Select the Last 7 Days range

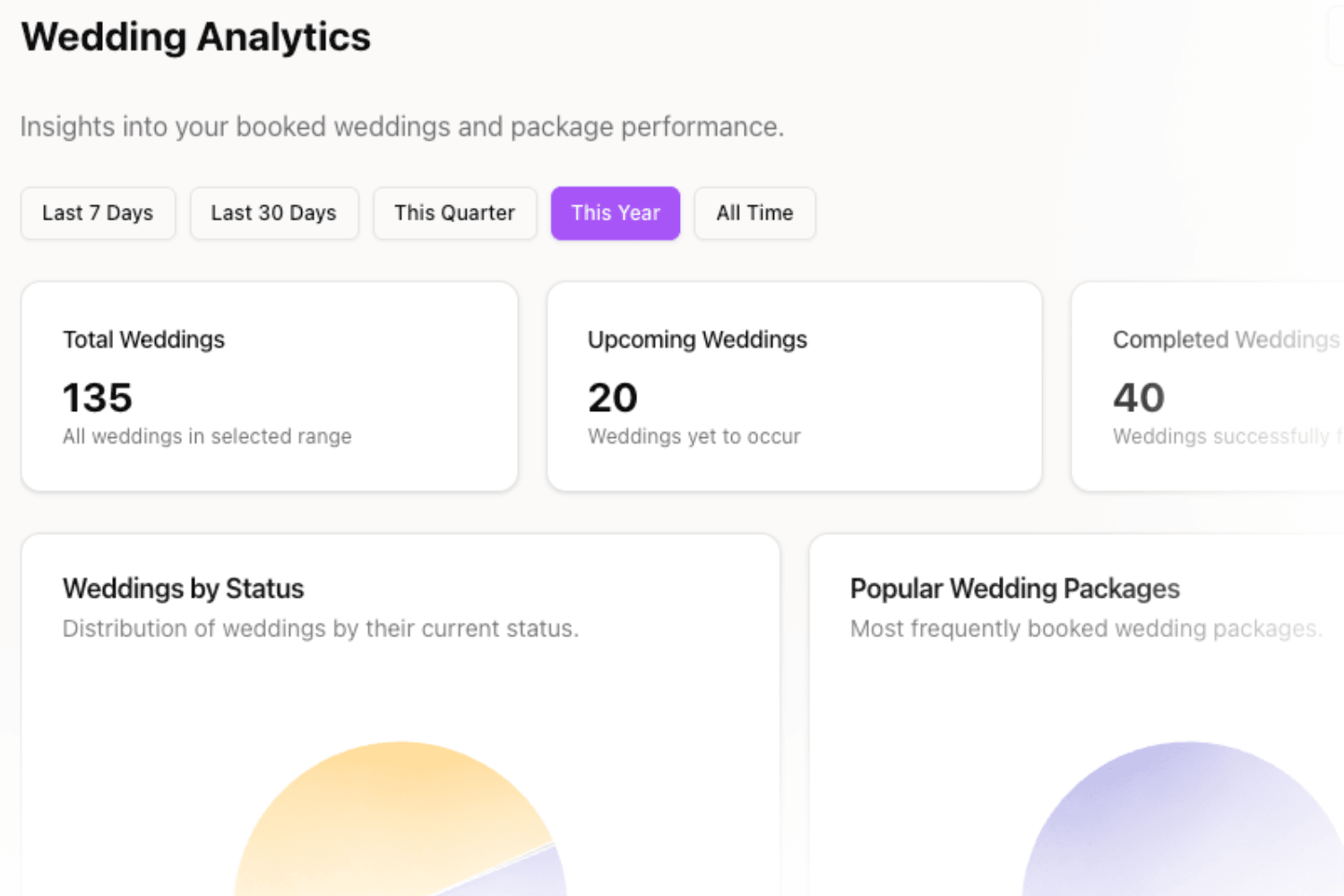(98, 213)
